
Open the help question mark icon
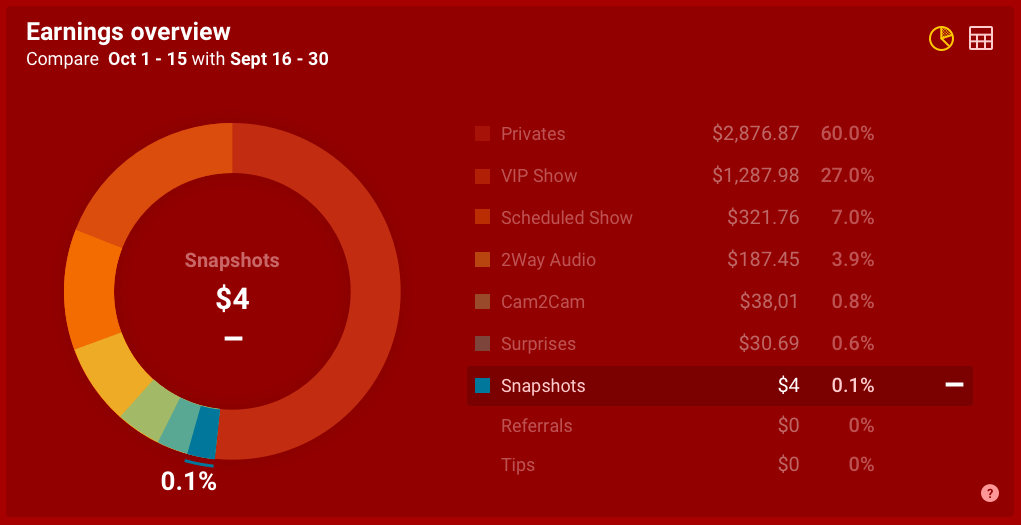[x=990, y=493]
